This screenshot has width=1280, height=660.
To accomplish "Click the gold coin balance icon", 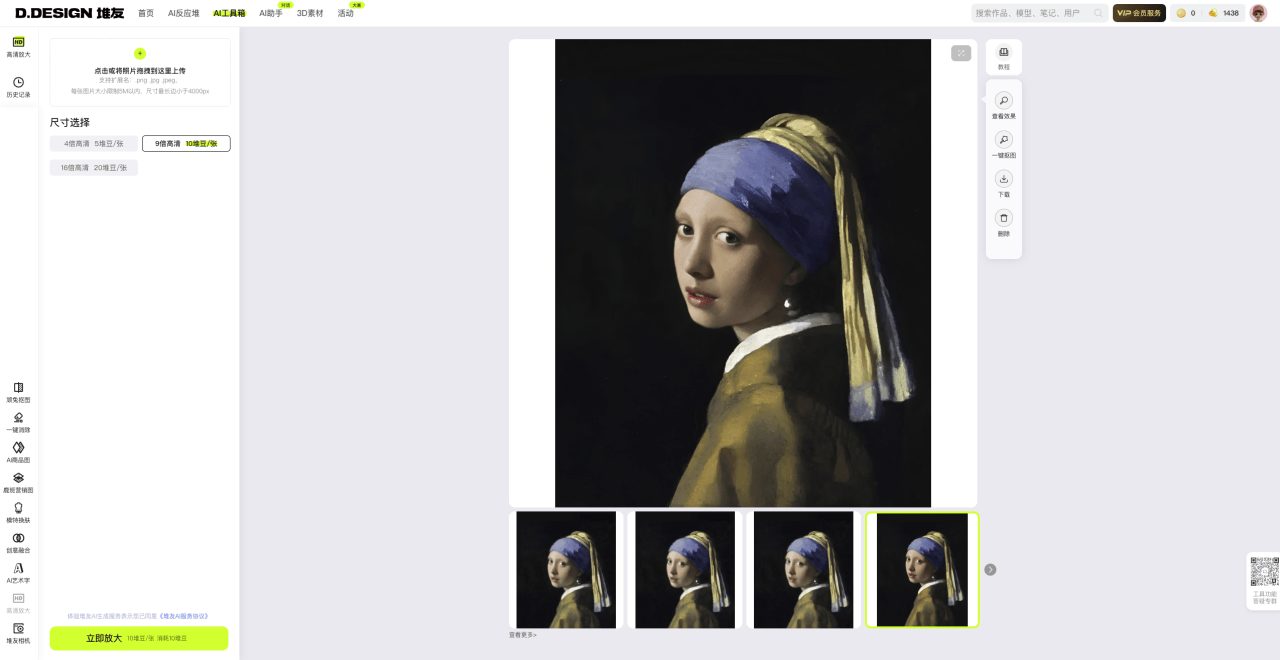I will 1181,13.
